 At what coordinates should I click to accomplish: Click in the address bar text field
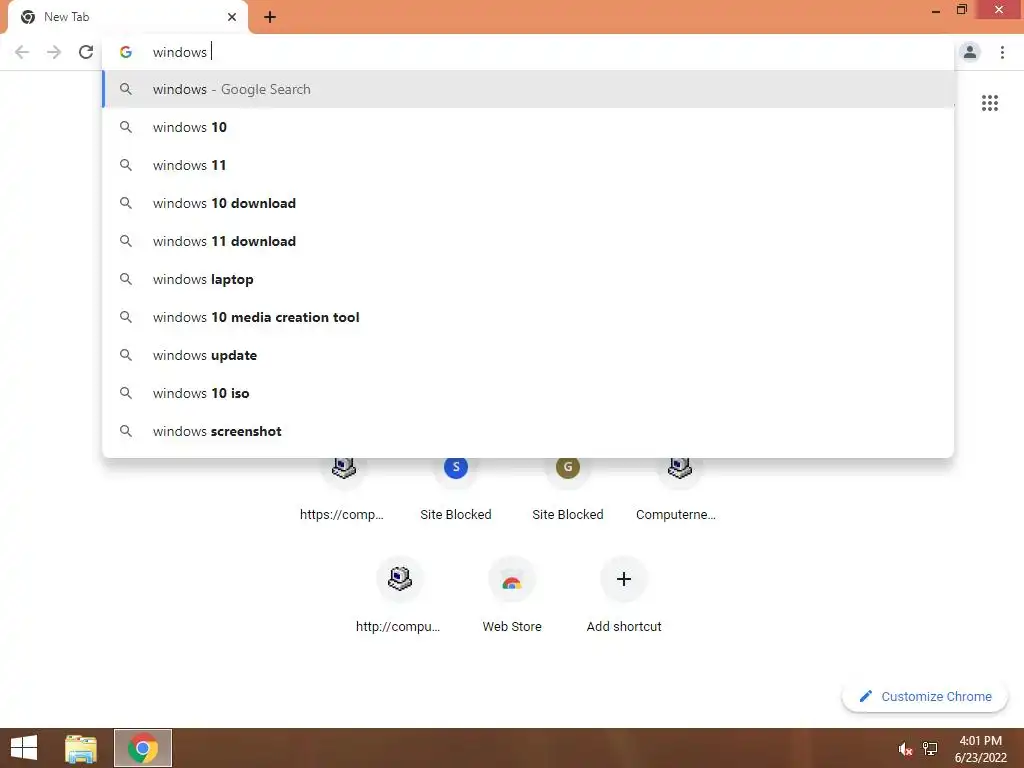(x=528, y=52)
